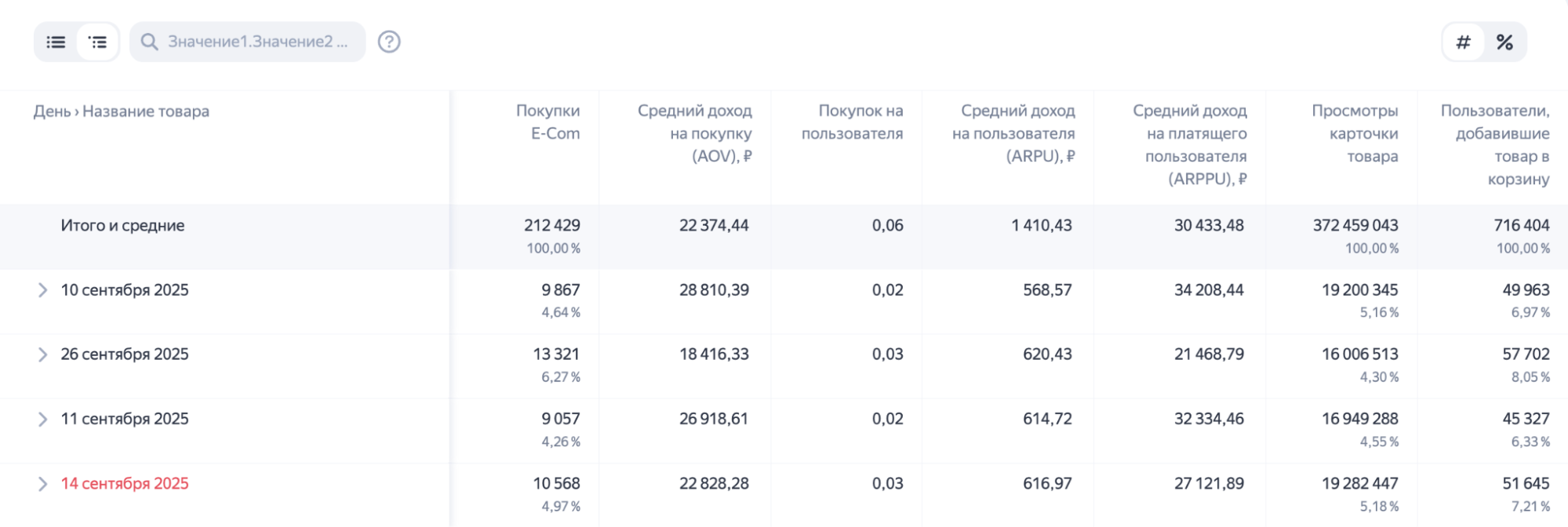The width and height of the screenshot is (1568, 527).
Task: Expand the 11 сентября 2025 row
Action: point(42,420)
